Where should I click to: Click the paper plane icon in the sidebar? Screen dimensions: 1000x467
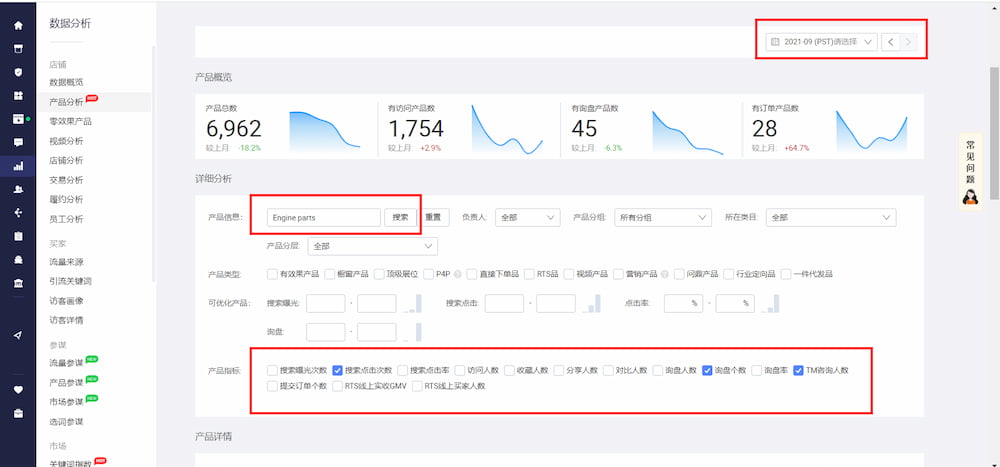pyautogui.click(x=18, y=335)
